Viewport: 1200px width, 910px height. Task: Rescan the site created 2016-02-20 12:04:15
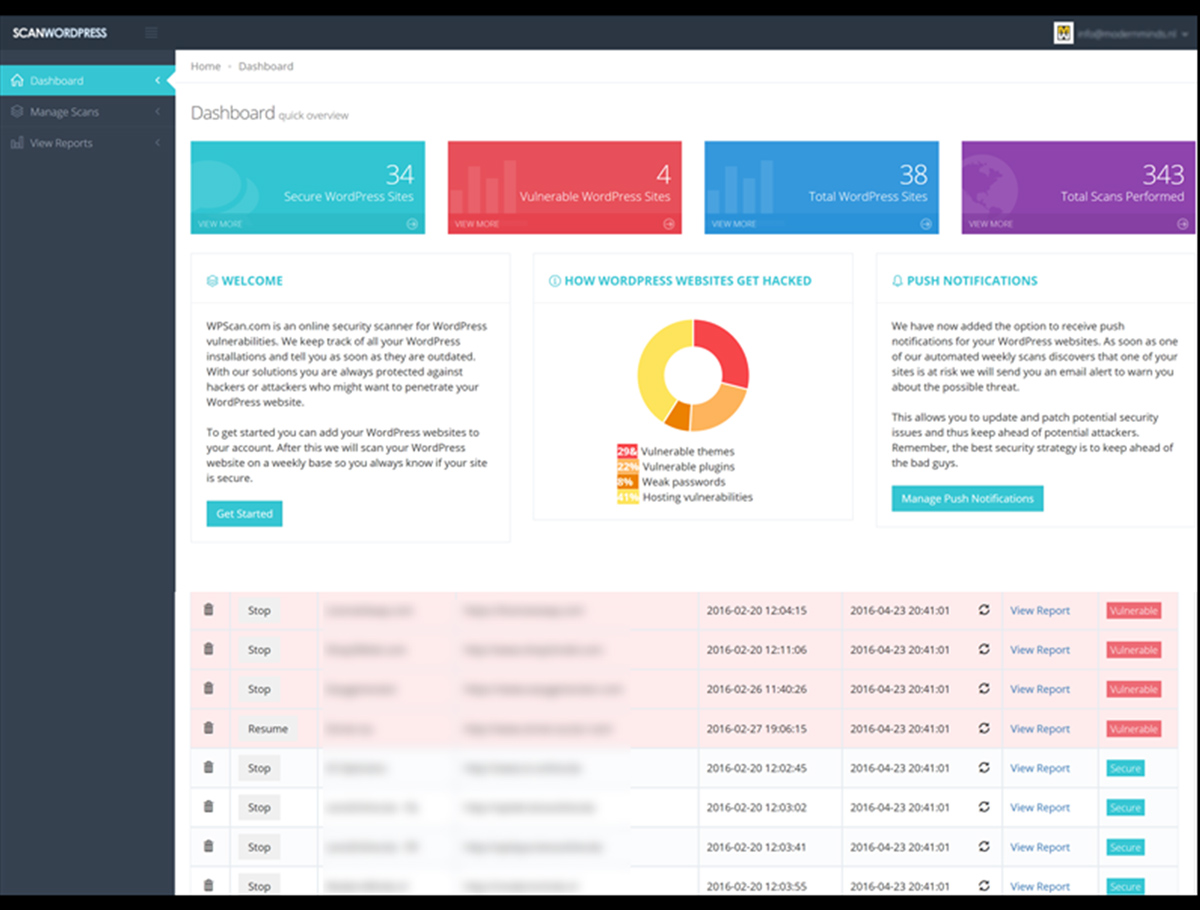click(984, 610)
